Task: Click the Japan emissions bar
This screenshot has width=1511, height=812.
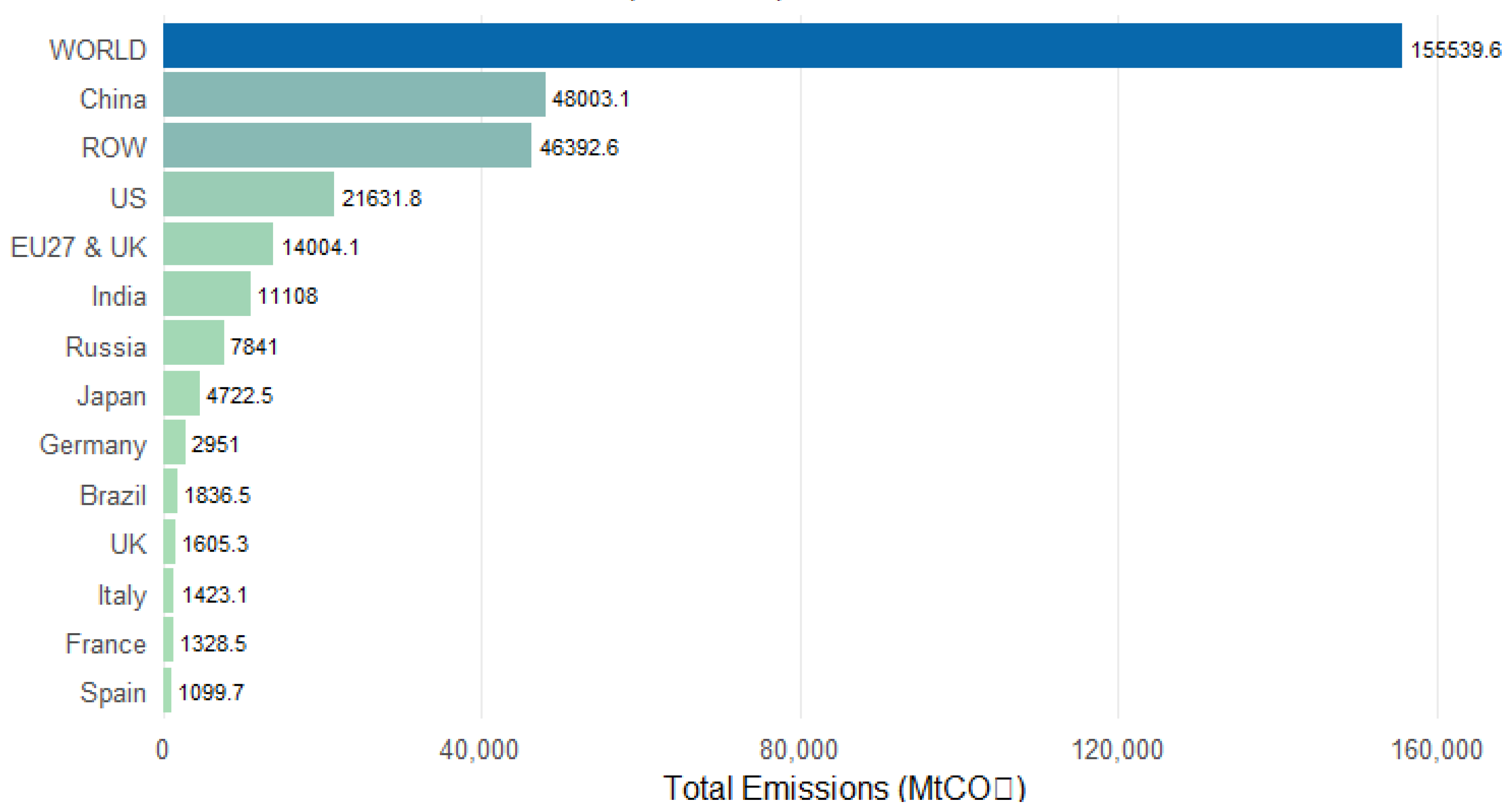Action: (x=181, y=393)
